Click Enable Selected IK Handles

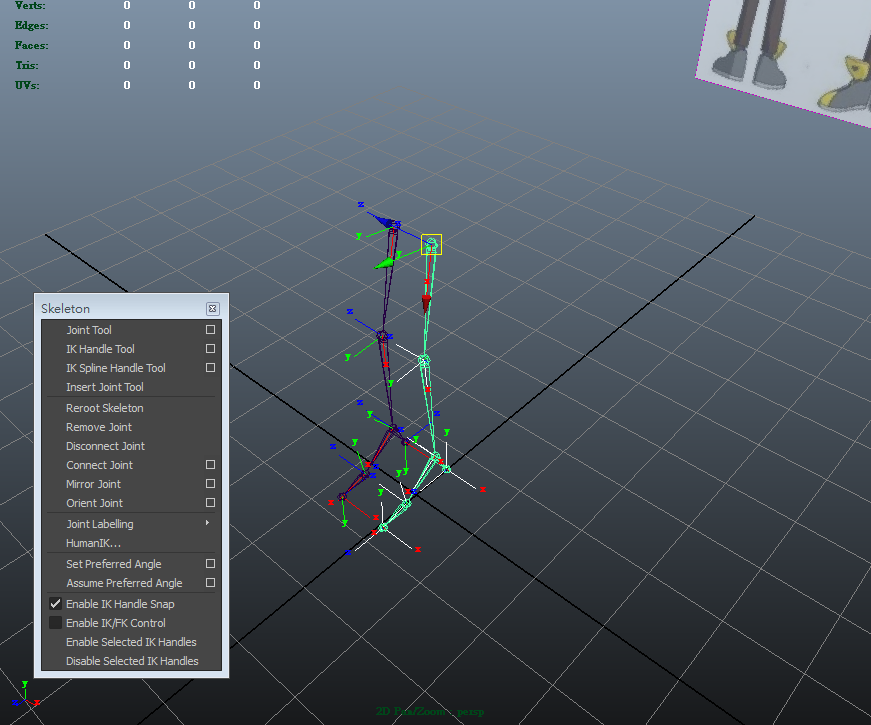131,642
